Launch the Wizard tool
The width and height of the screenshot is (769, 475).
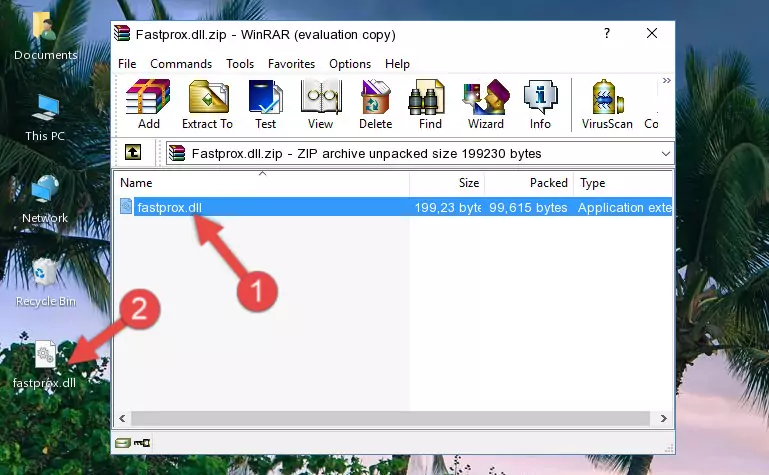[486, 104]
